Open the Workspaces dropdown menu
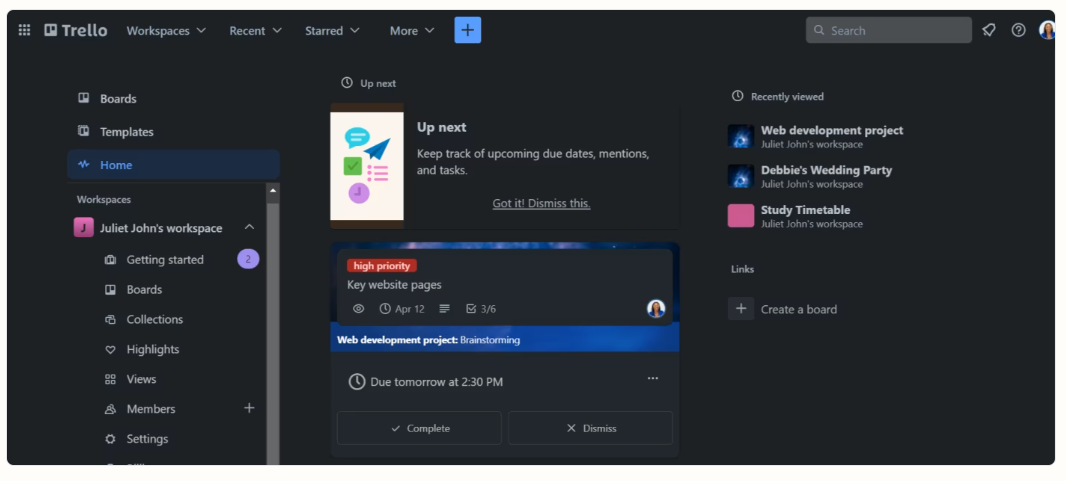Screen dimensions: 1066x481 (x=166, y=31)
